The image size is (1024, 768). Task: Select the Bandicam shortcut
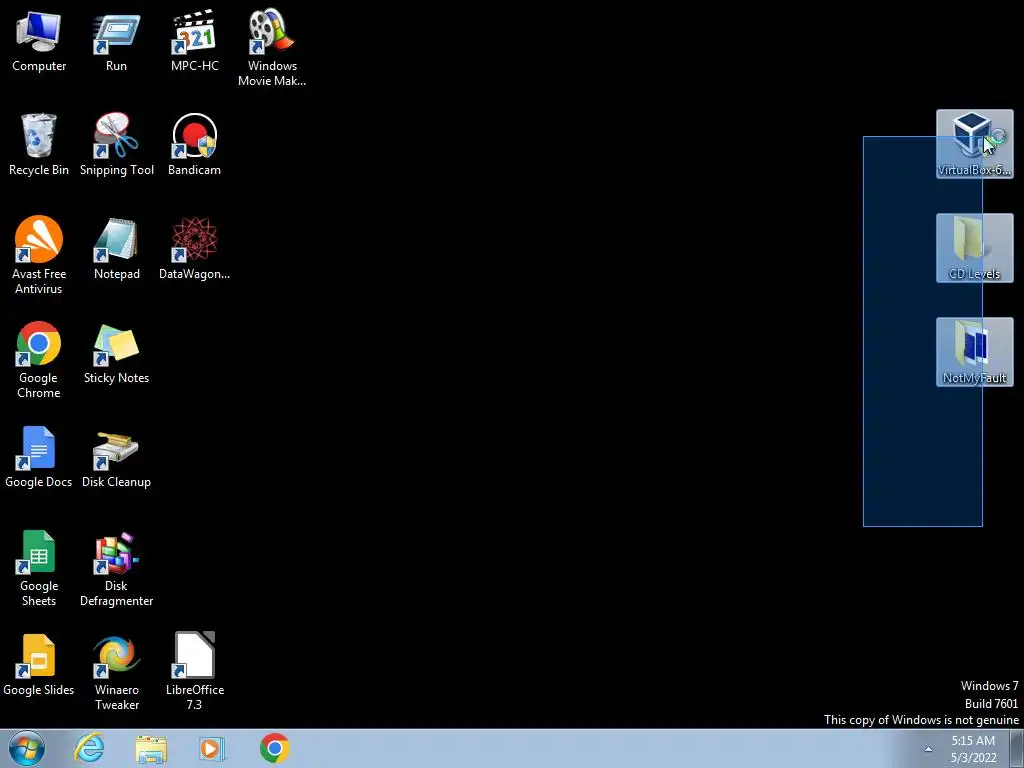195,145
